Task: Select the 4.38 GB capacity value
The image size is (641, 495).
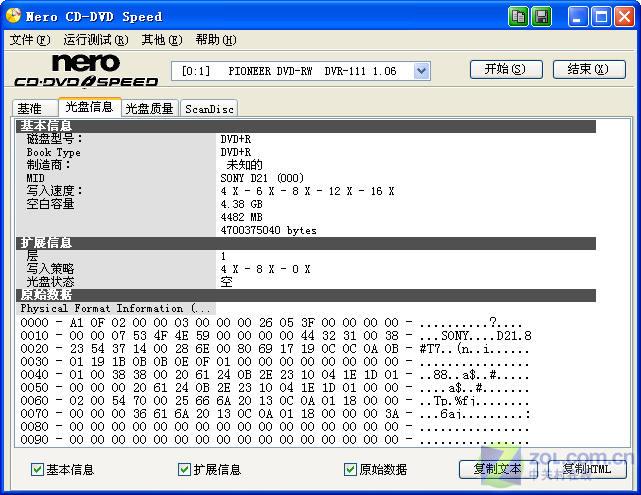Action: click(x=241, y=204)
